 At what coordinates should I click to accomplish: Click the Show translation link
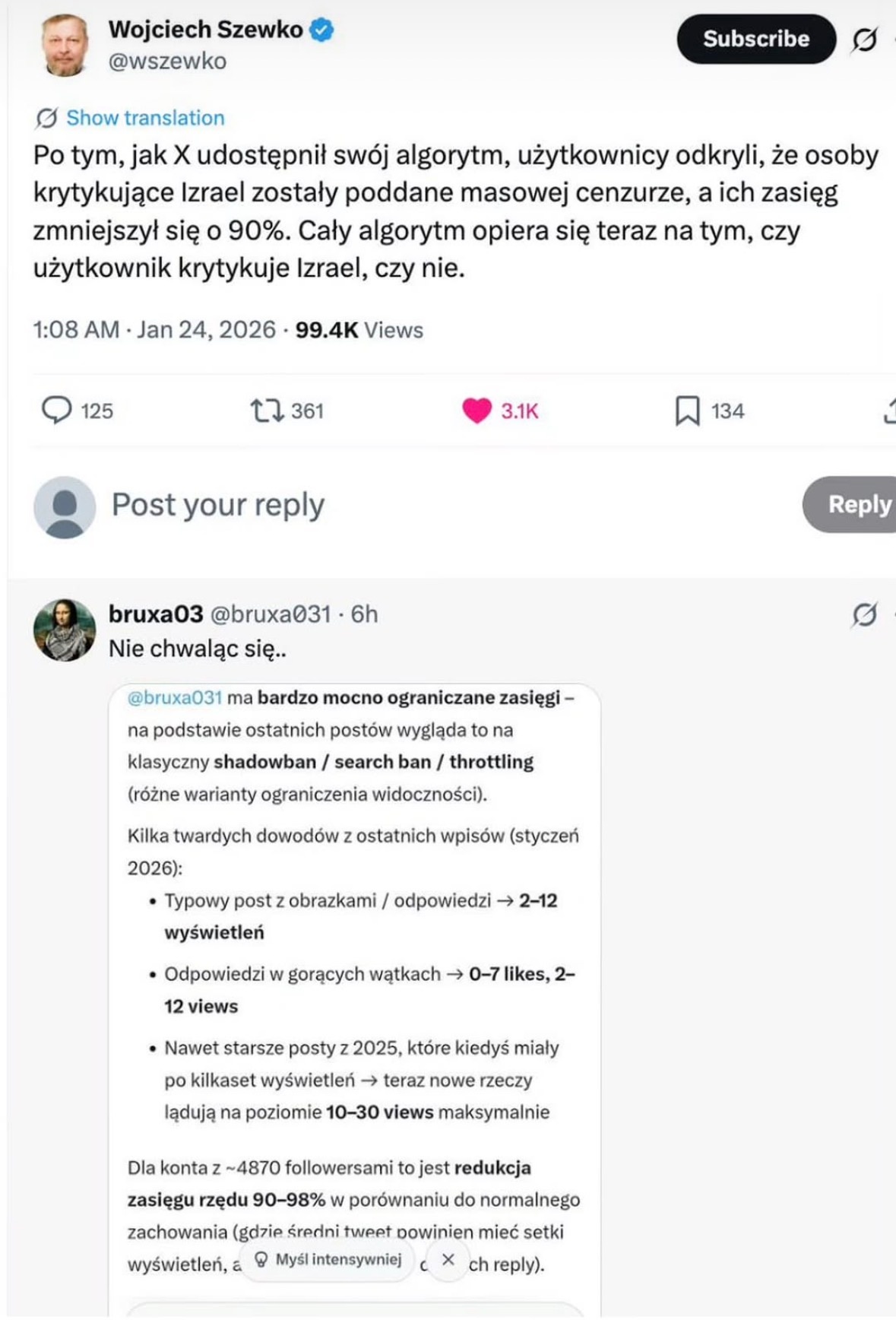click(x=145, y=118)
